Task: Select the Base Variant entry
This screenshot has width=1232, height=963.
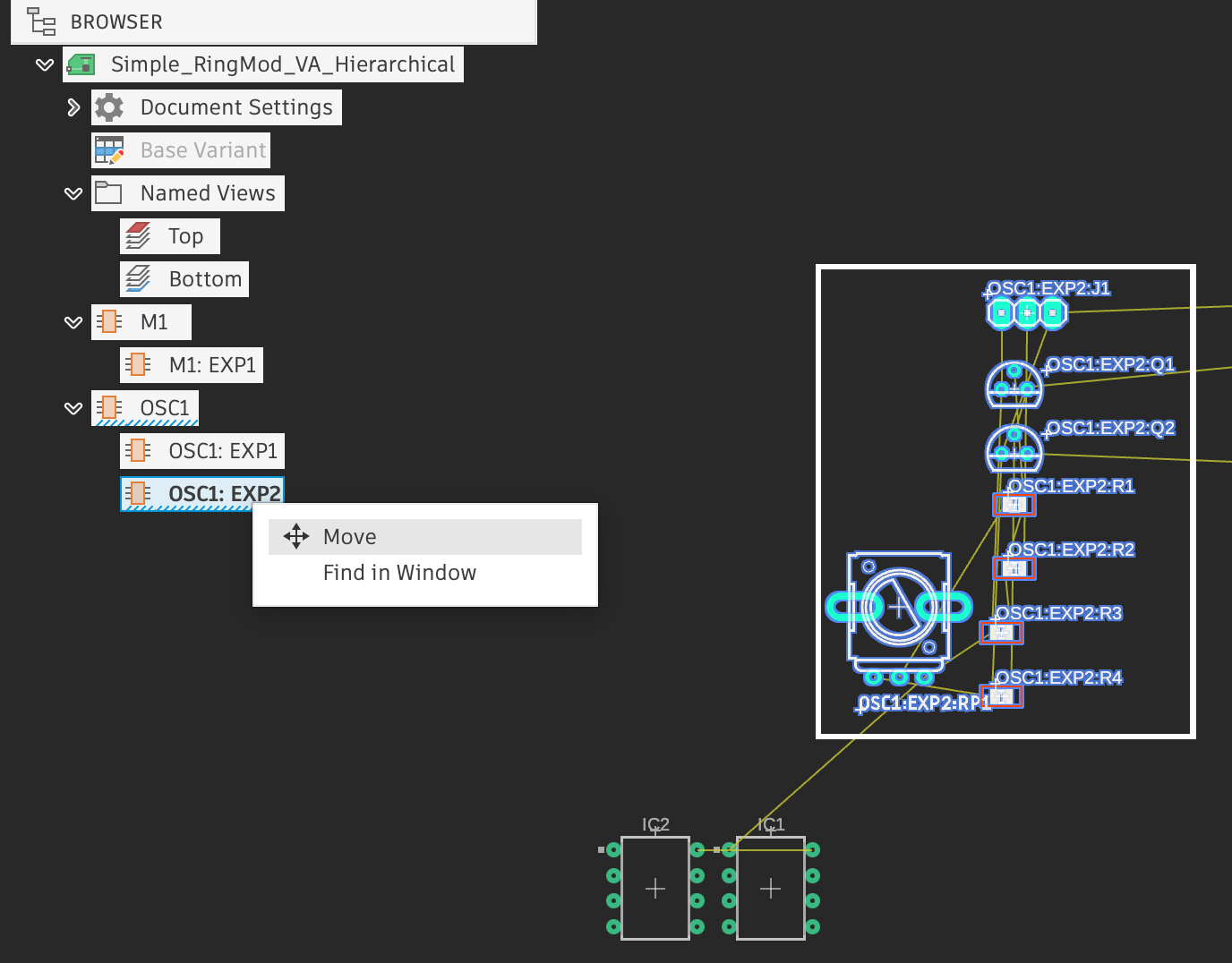Action: coord(181,150)
